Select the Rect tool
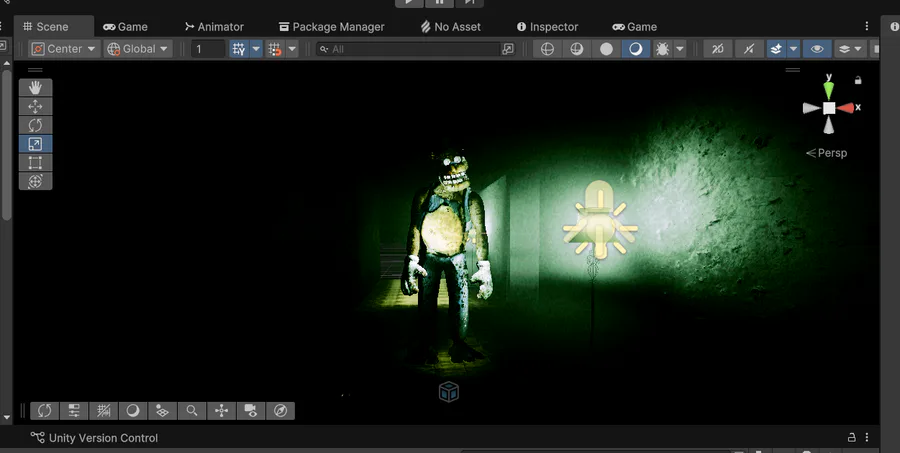 pyautogui.click(x=35, y=162)
